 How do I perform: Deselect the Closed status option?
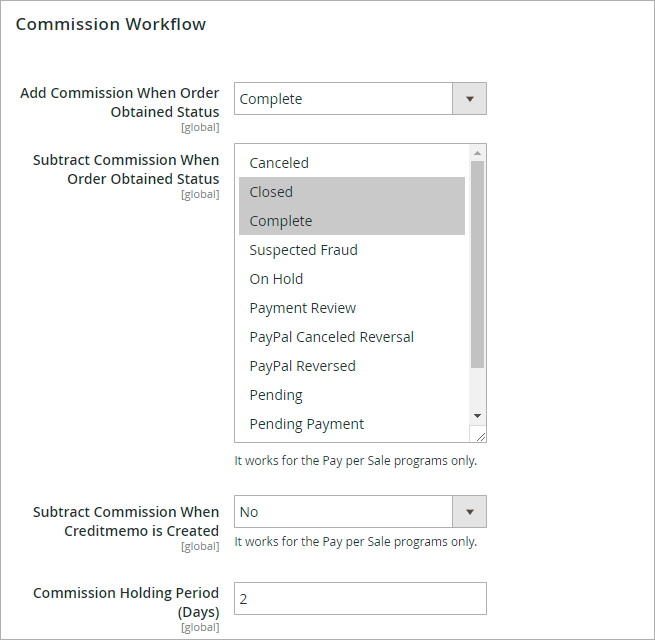point(271,192)
